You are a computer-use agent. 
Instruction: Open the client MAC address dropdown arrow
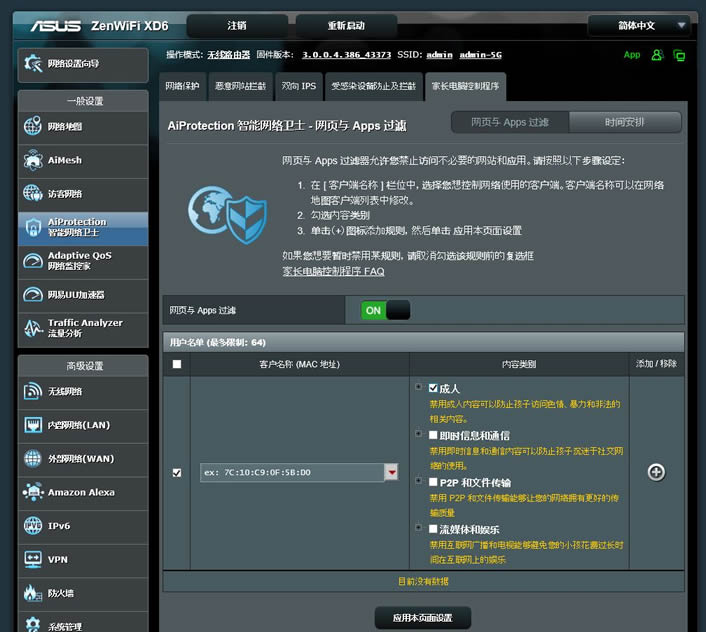pyautogui.click(x=392, y=472)
